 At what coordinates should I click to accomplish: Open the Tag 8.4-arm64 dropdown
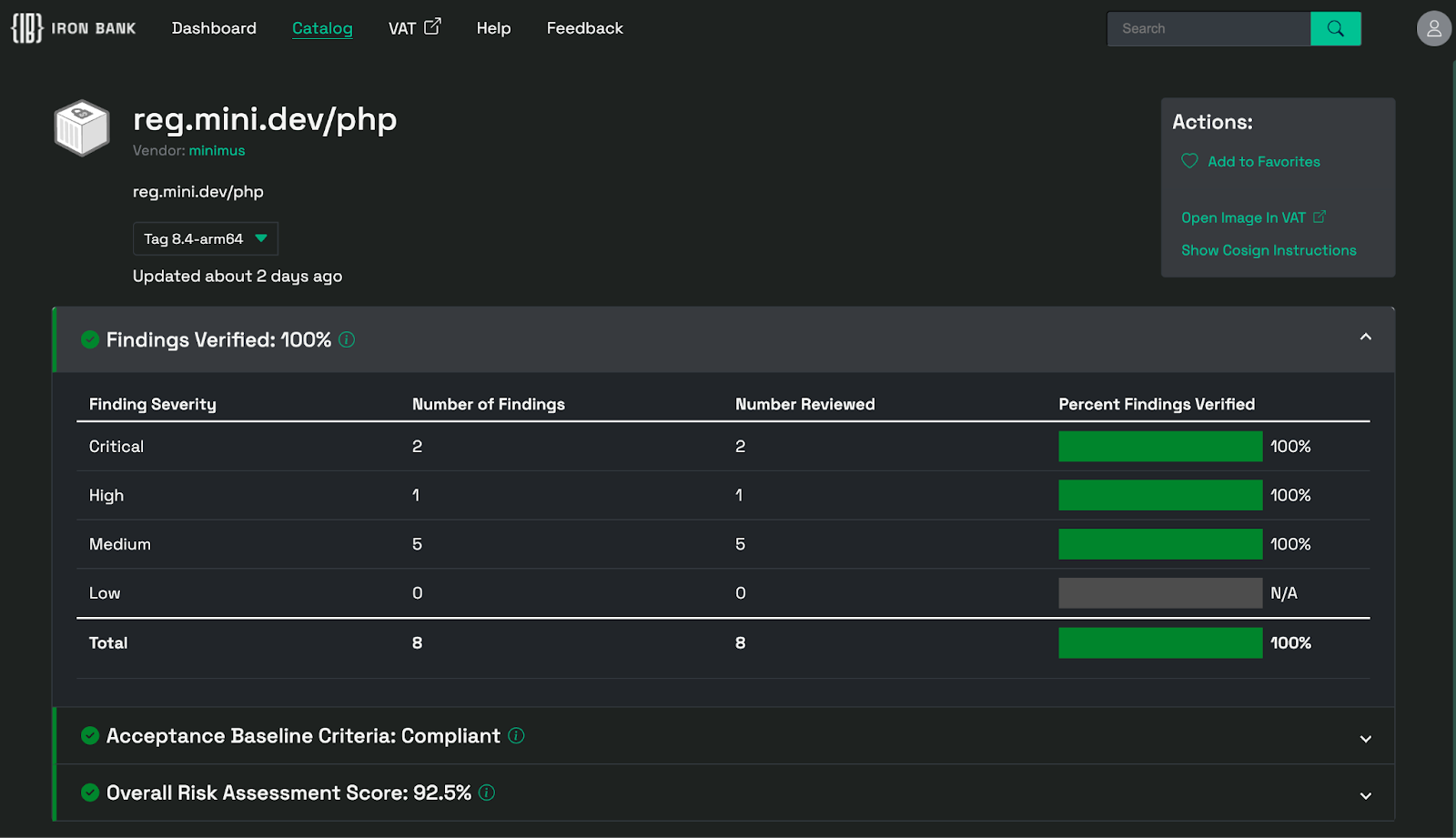(x=206, y=238)
